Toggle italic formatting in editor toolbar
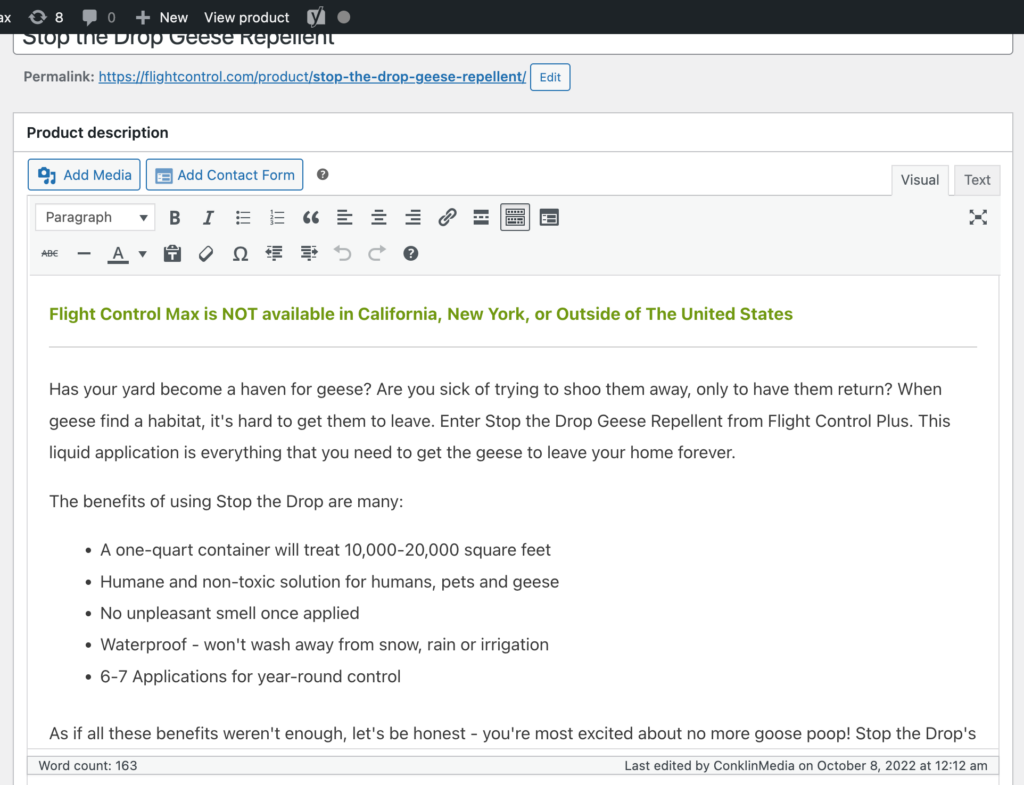This screenshot has height=785, width=1024. 208,217
